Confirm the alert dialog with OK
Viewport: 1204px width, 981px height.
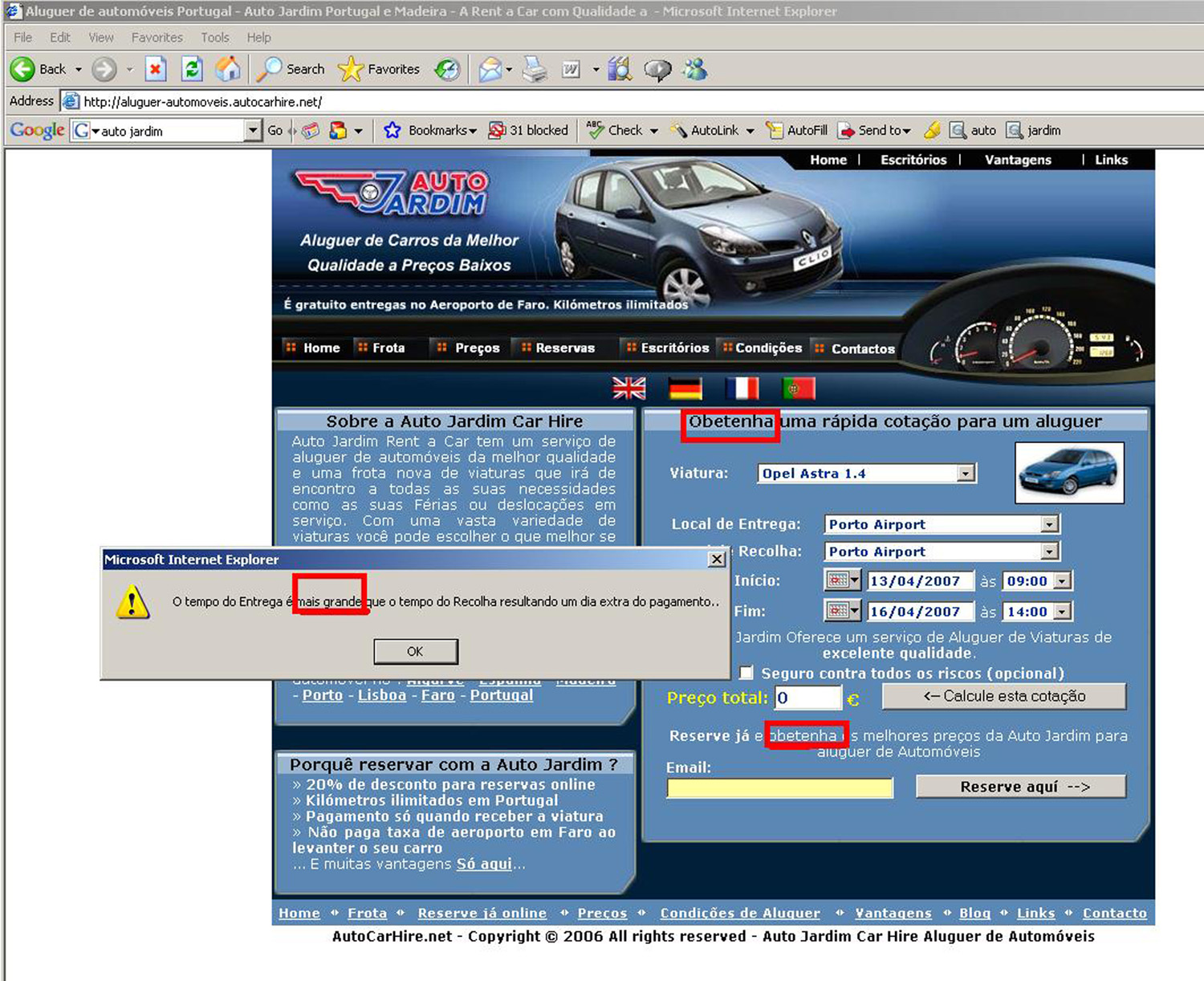416,652
